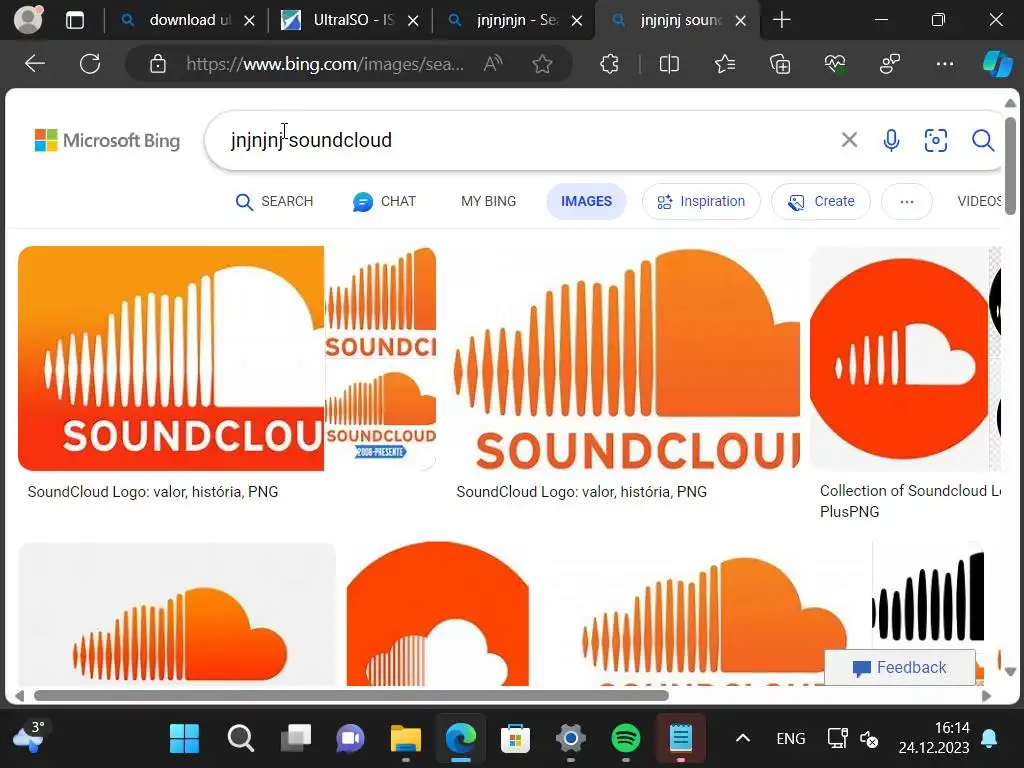The image size is (1024, 768).
Task: Add page to favorites star icon
Action: click(542, 64)
